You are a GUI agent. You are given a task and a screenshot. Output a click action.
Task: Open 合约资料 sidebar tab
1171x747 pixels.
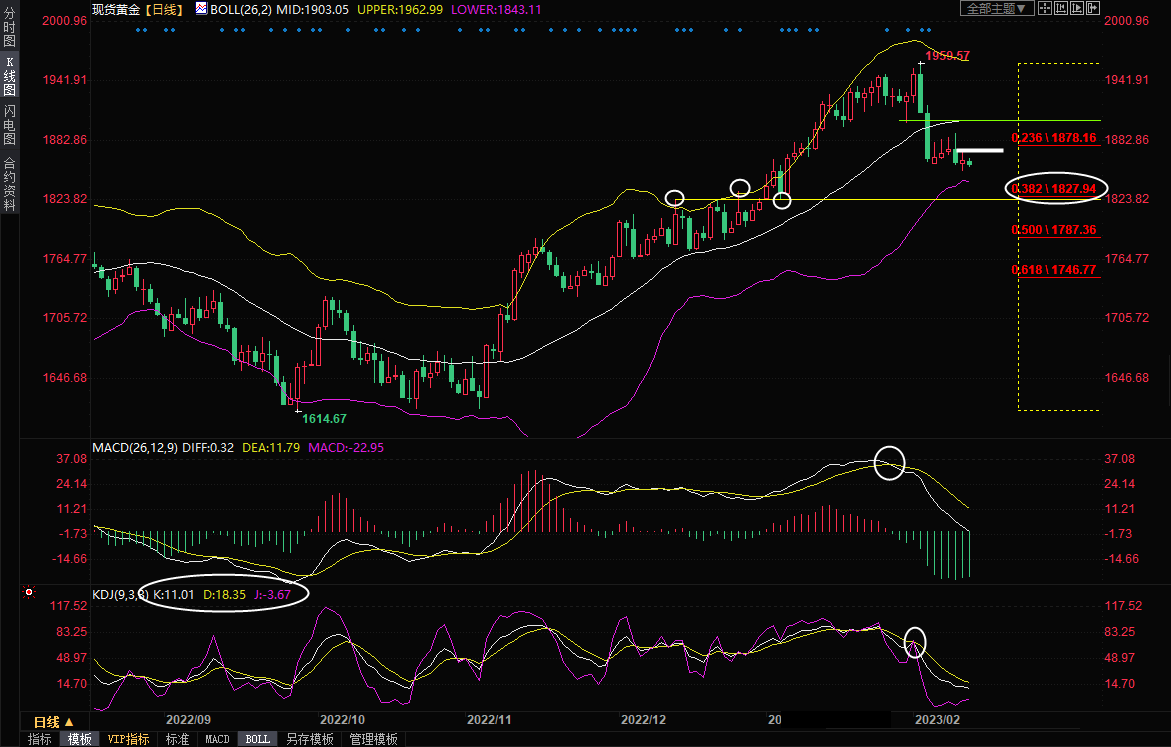[9, 184]
